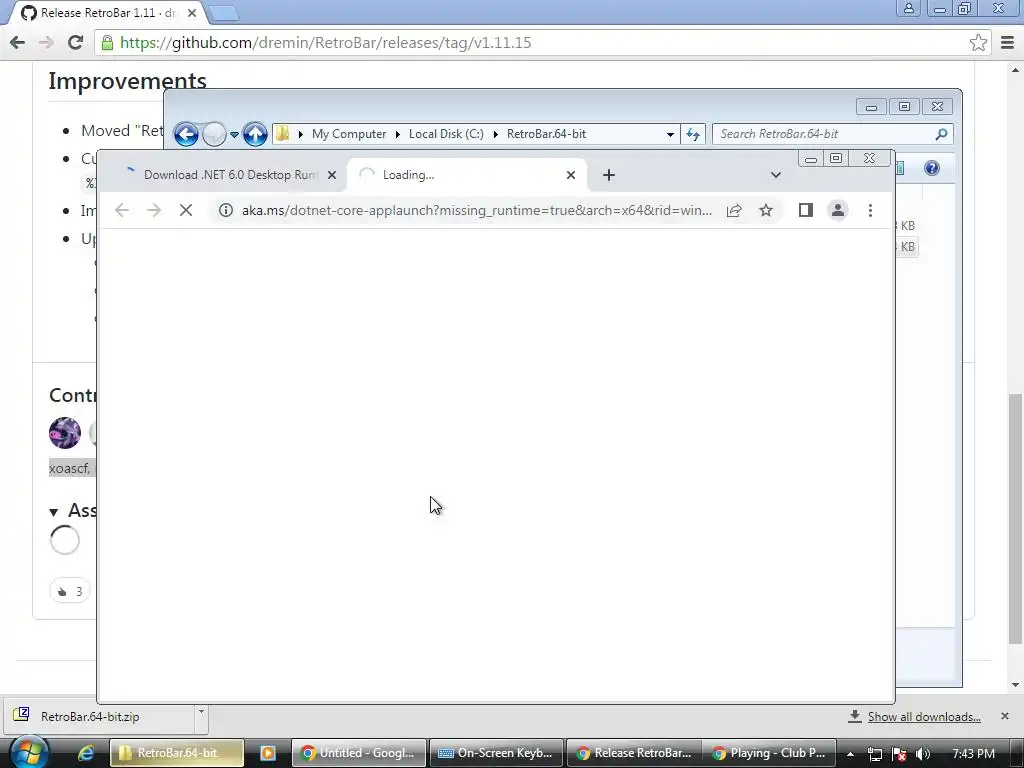Screen dimensions: 1024x768
Task: Bookmark the GitHub page with star icon
Action: (x=978, y=42)
